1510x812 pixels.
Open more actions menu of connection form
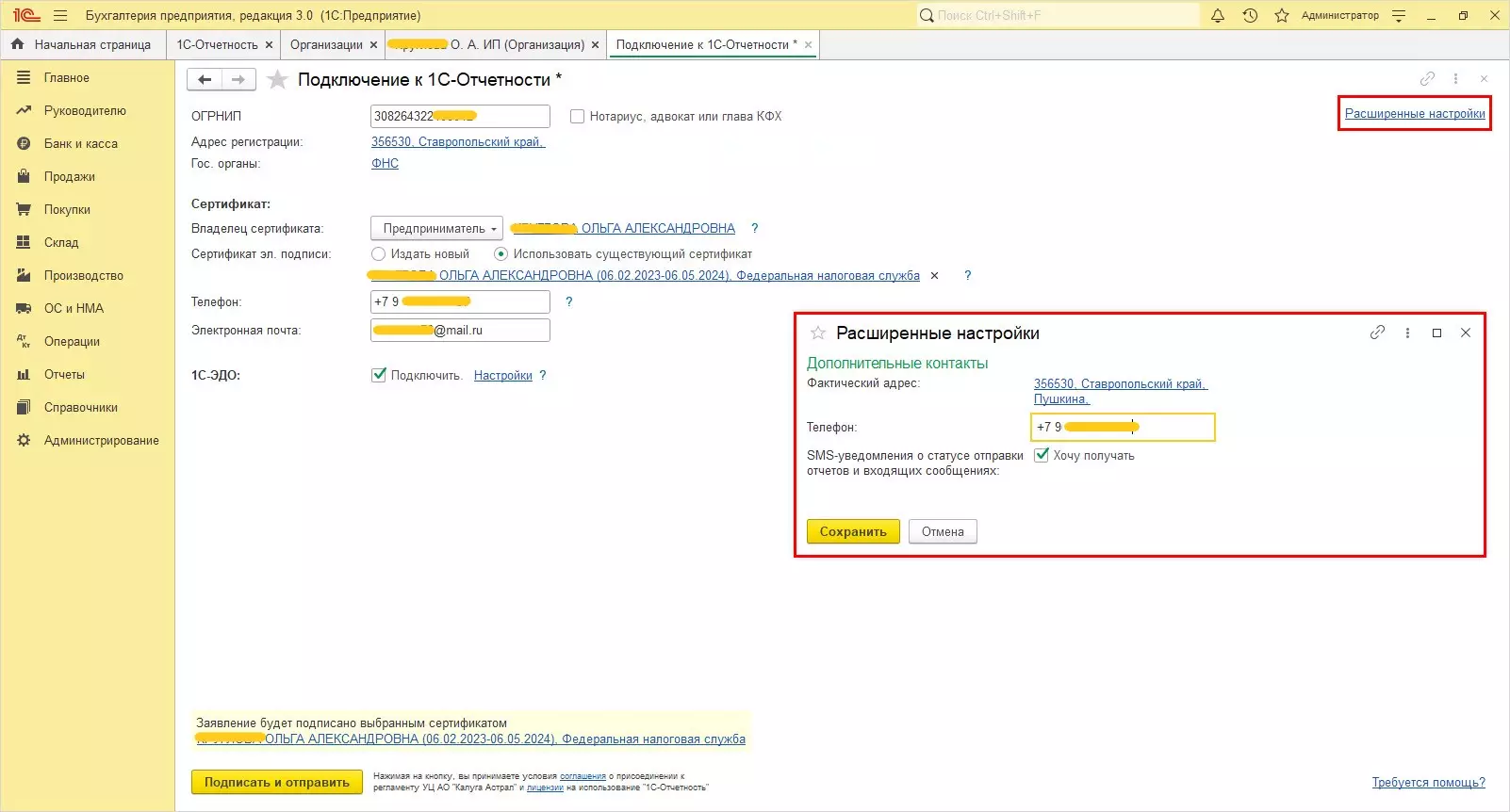1455,79
